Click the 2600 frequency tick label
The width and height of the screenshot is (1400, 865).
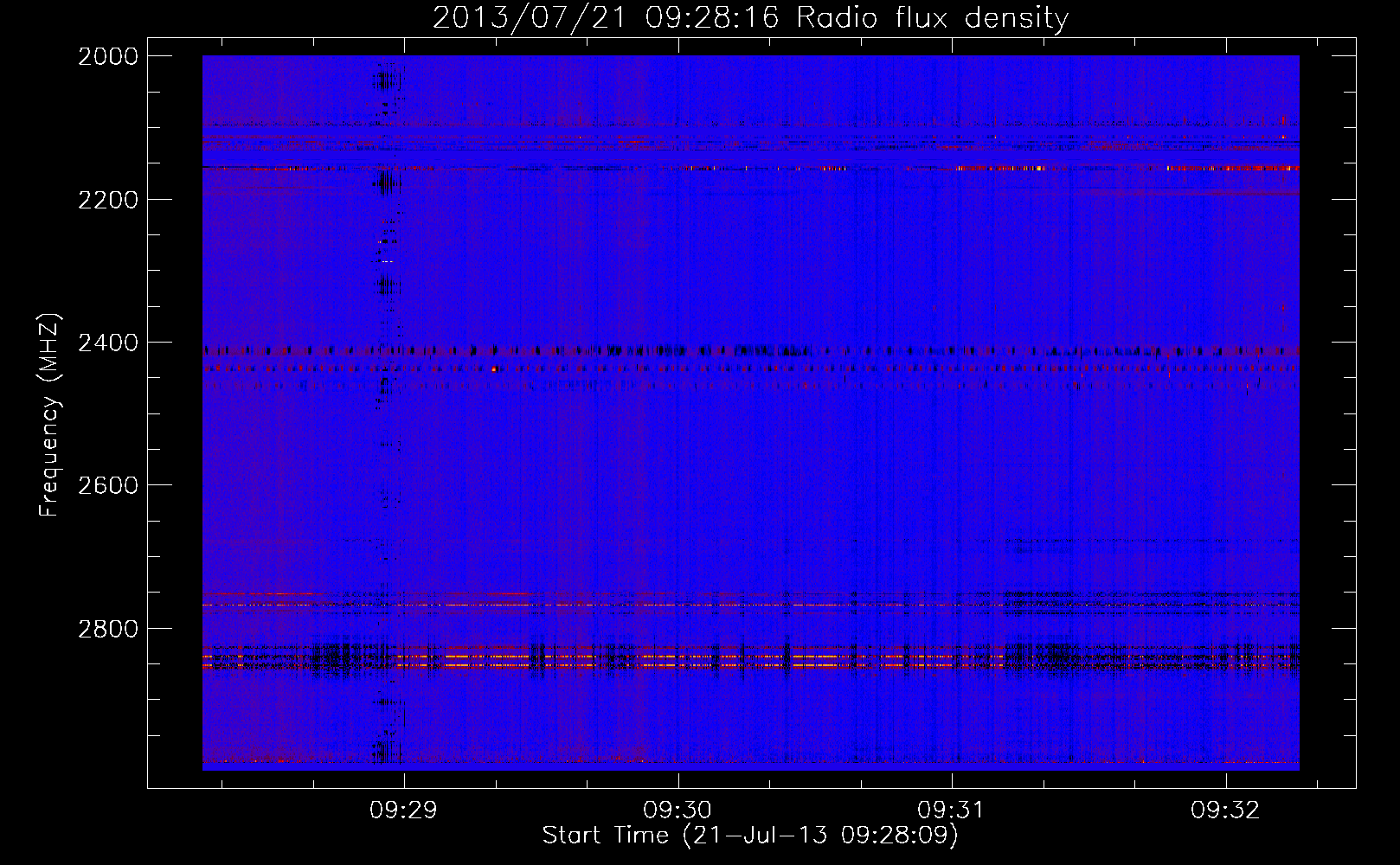click(x=108, y=485)
